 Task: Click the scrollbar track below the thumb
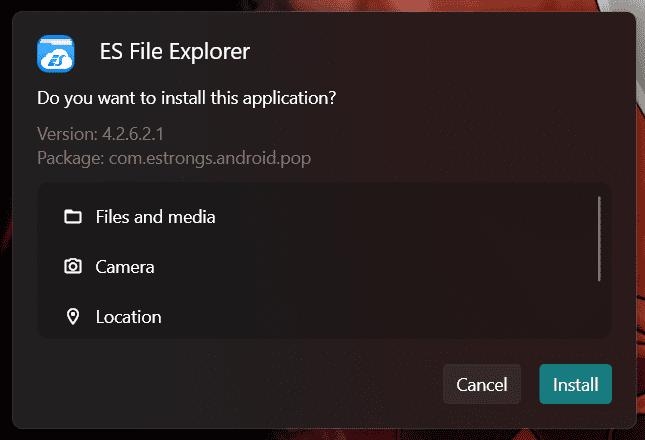(599, 310)
